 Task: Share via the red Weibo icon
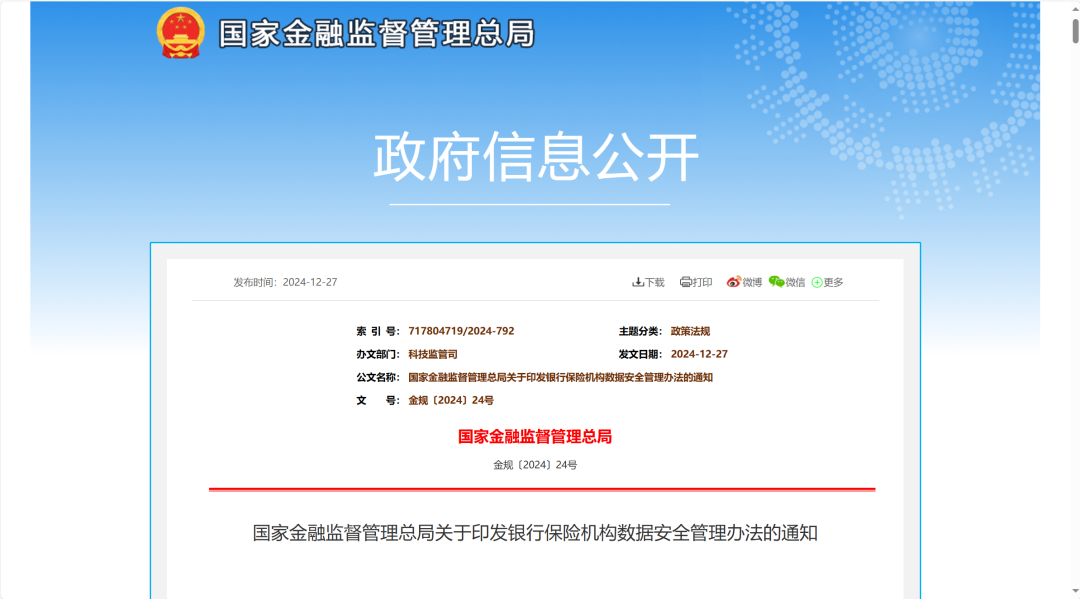coord(734,282)
